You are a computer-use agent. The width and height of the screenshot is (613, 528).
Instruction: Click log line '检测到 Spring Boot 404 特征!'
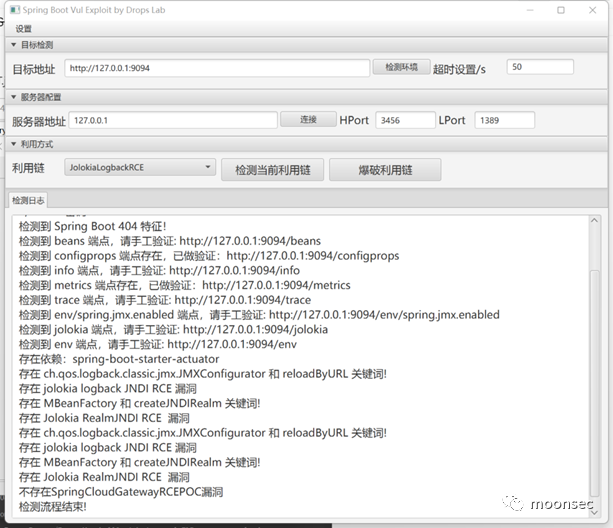(x=93, y=226)
